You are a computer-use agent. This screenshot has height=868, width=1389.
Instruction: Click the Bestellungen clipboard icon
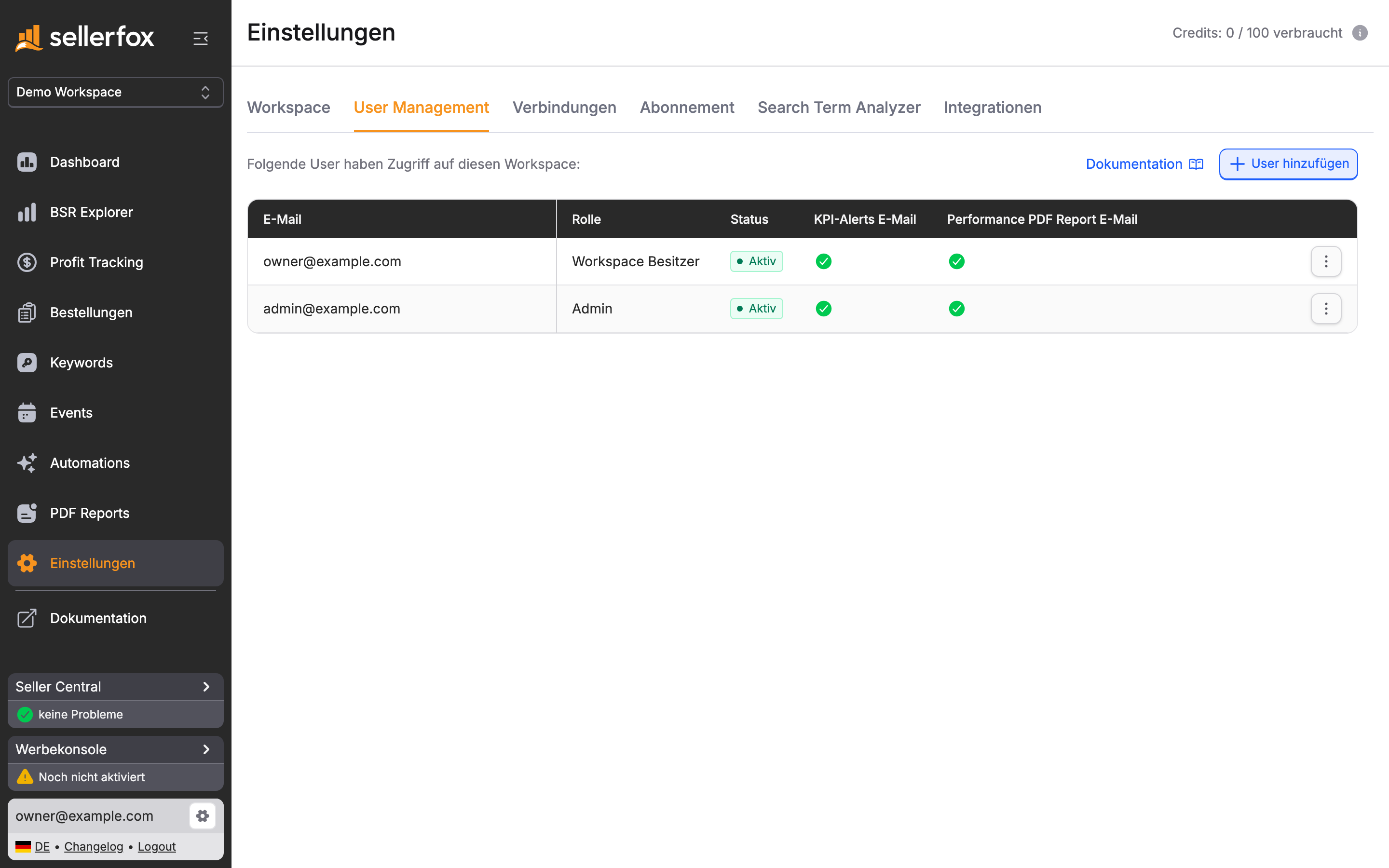click(27, 312)
